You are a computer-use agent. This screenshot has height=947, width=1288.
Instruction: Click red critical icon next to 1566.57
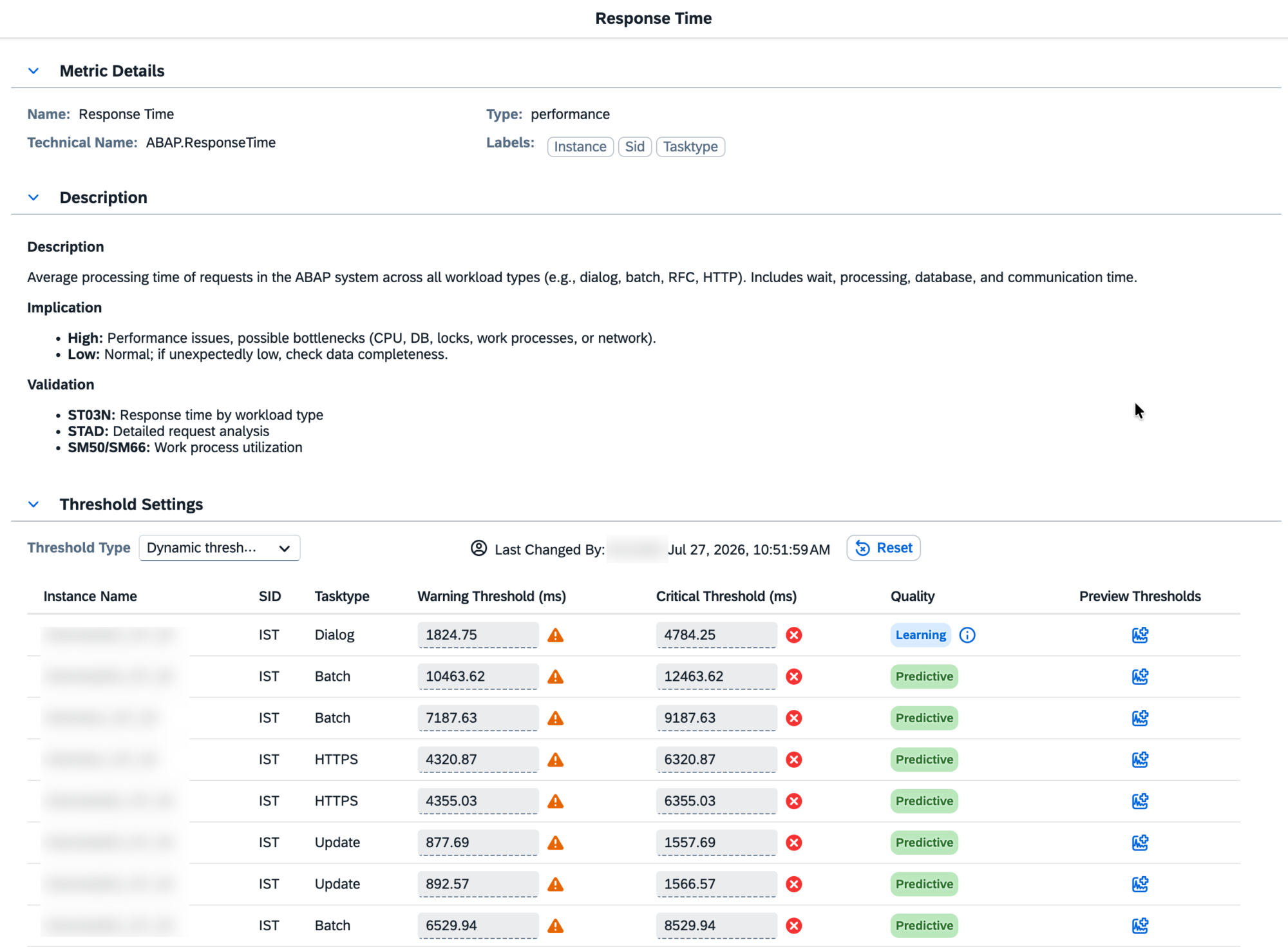(x=794, y=885)
